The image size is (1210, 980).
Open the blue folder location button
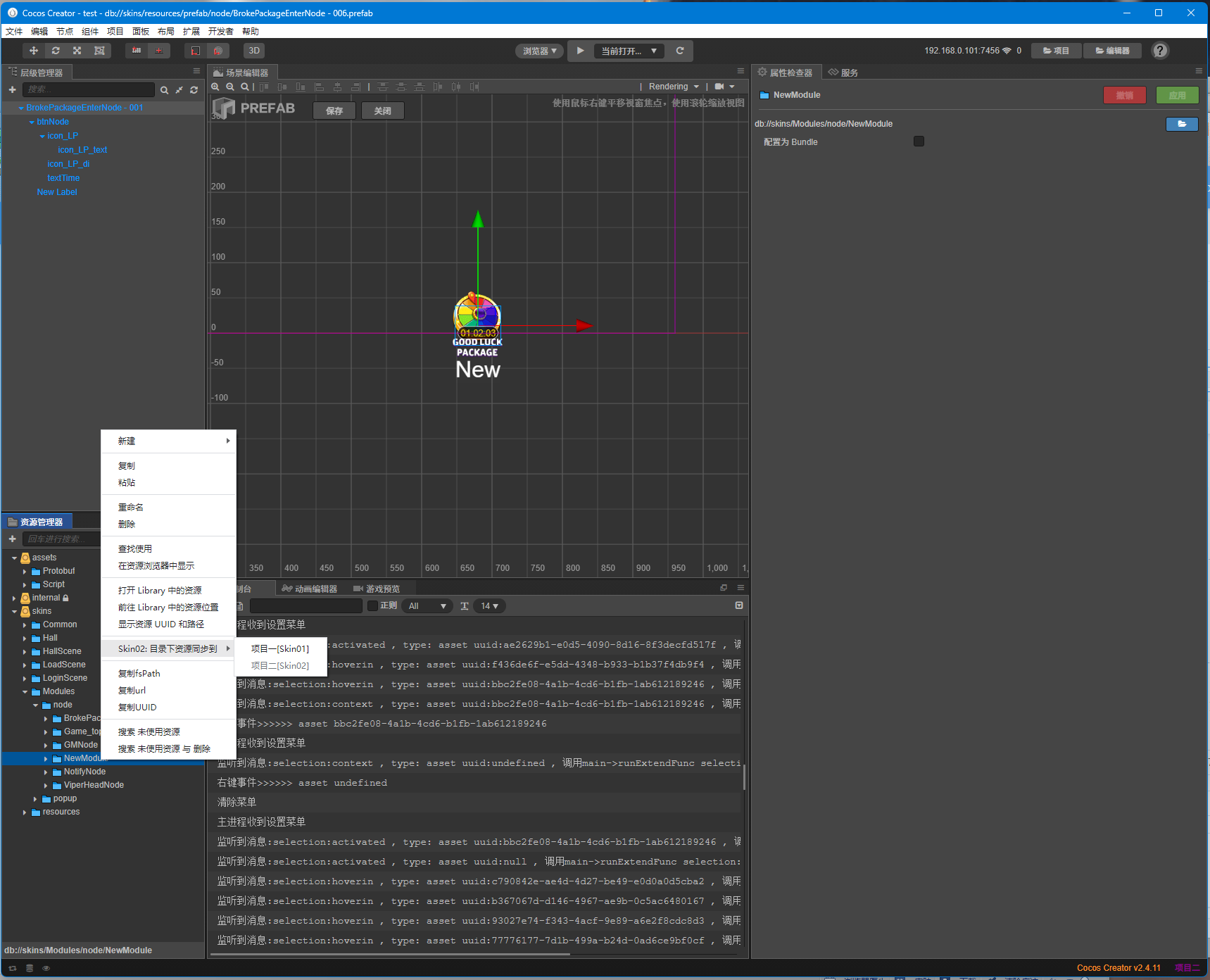(x=1182, y=124)
